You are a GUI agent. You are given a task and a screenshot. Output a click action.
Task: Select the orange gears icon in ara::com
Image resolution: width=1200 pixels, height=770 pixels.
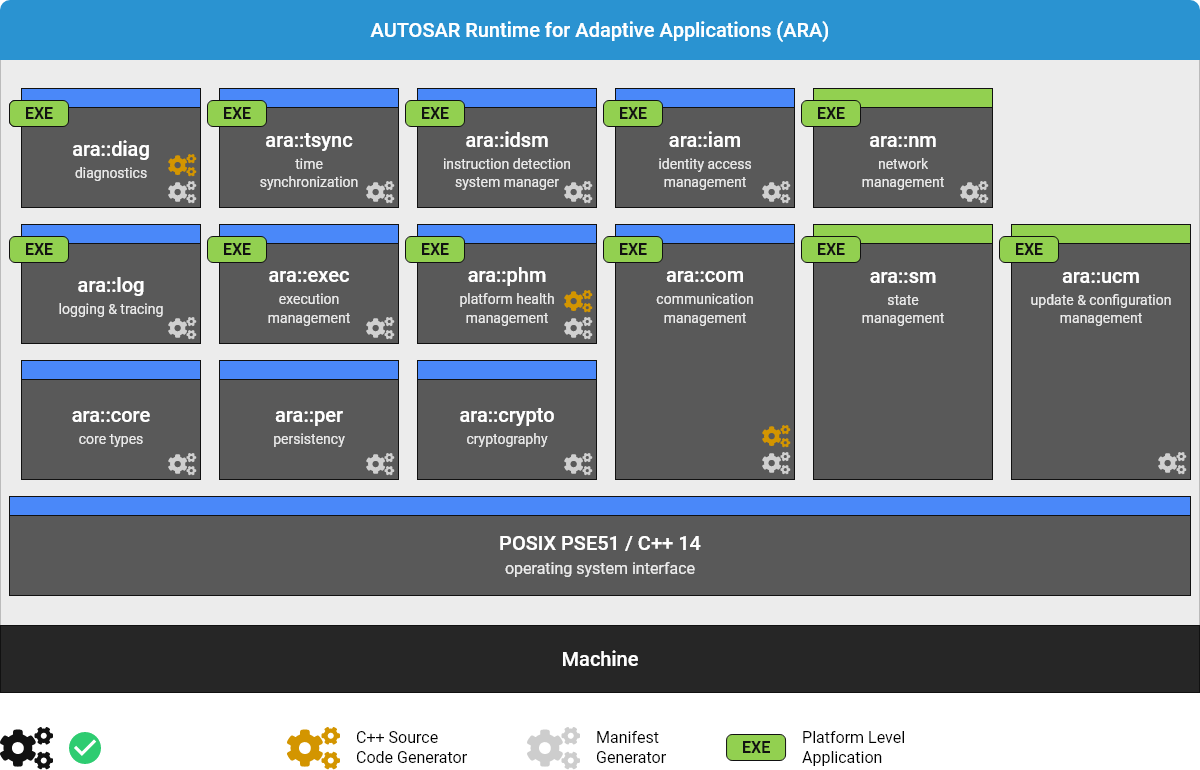[x=776, y=436]
